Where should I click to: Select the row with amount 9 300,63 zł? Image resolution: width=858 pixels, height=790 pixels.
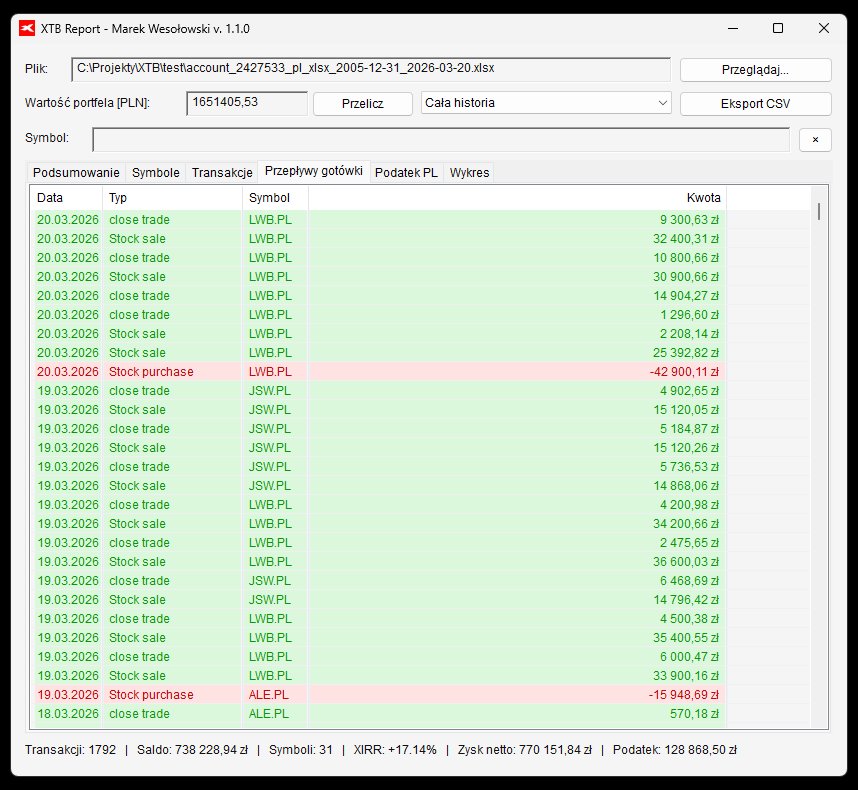(378, 220)
